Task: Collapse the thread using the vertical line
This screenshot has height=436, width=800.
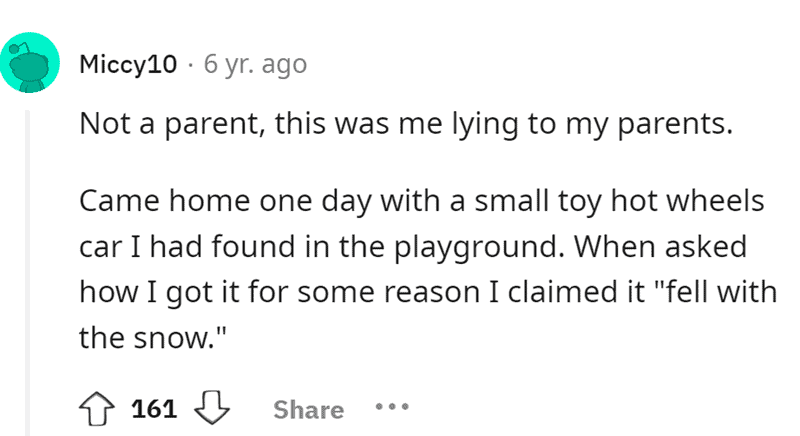Action: point(29,270)
